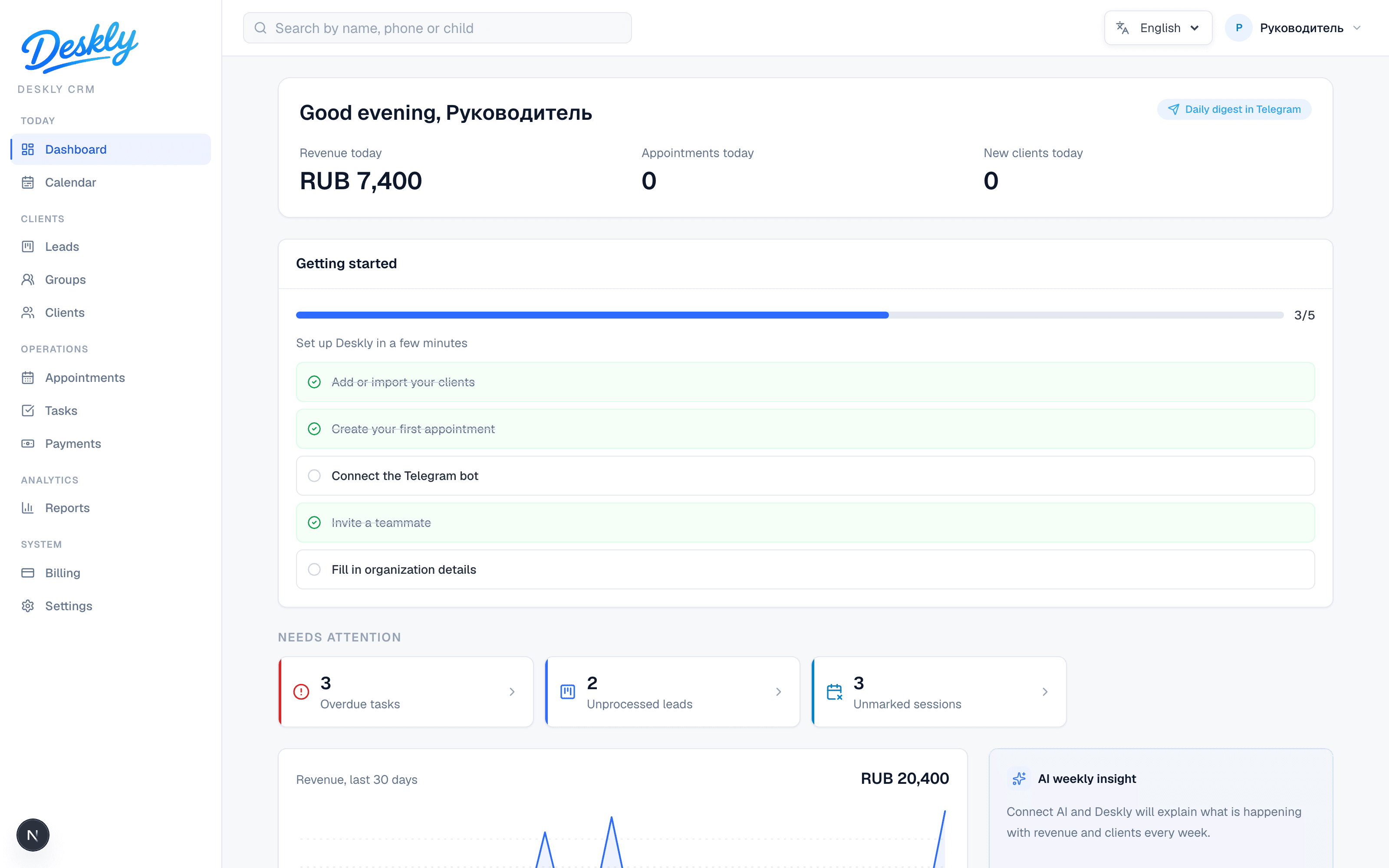Click the Dashboard grid icon
The height and width of the screenshot is (868, 1389).
[x=27, y=149]
